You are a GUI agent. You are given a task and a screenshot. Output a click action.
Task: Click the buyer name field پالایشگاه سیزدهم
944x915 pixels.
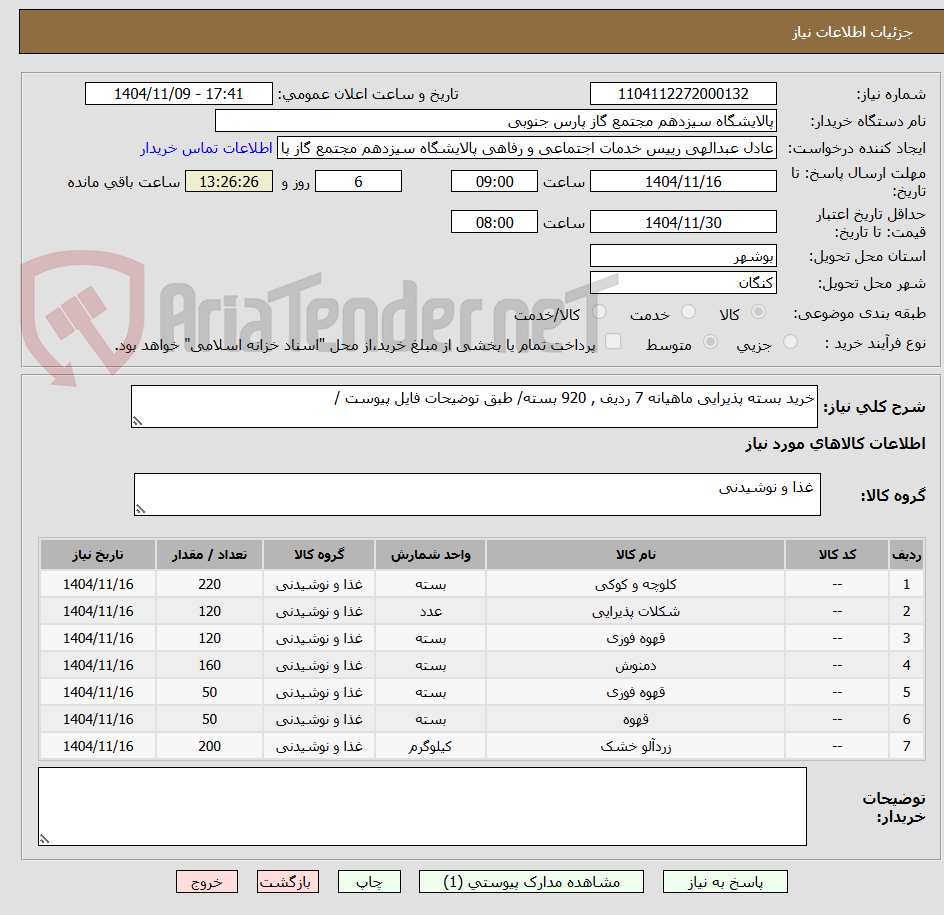tap(495, 121)
